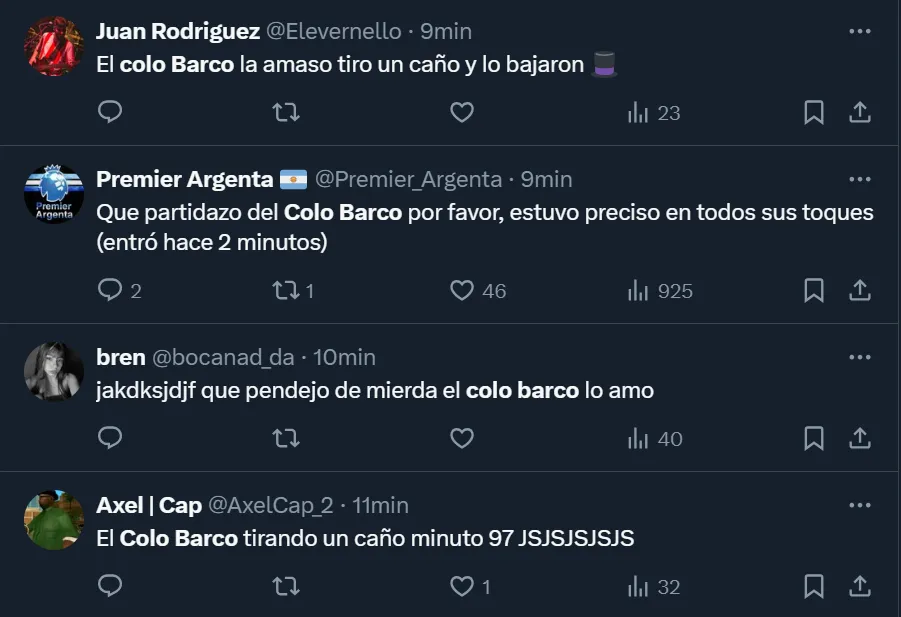Reply to bren's tweet
This screenshot has height=617, width=901.
coord(110,438)
